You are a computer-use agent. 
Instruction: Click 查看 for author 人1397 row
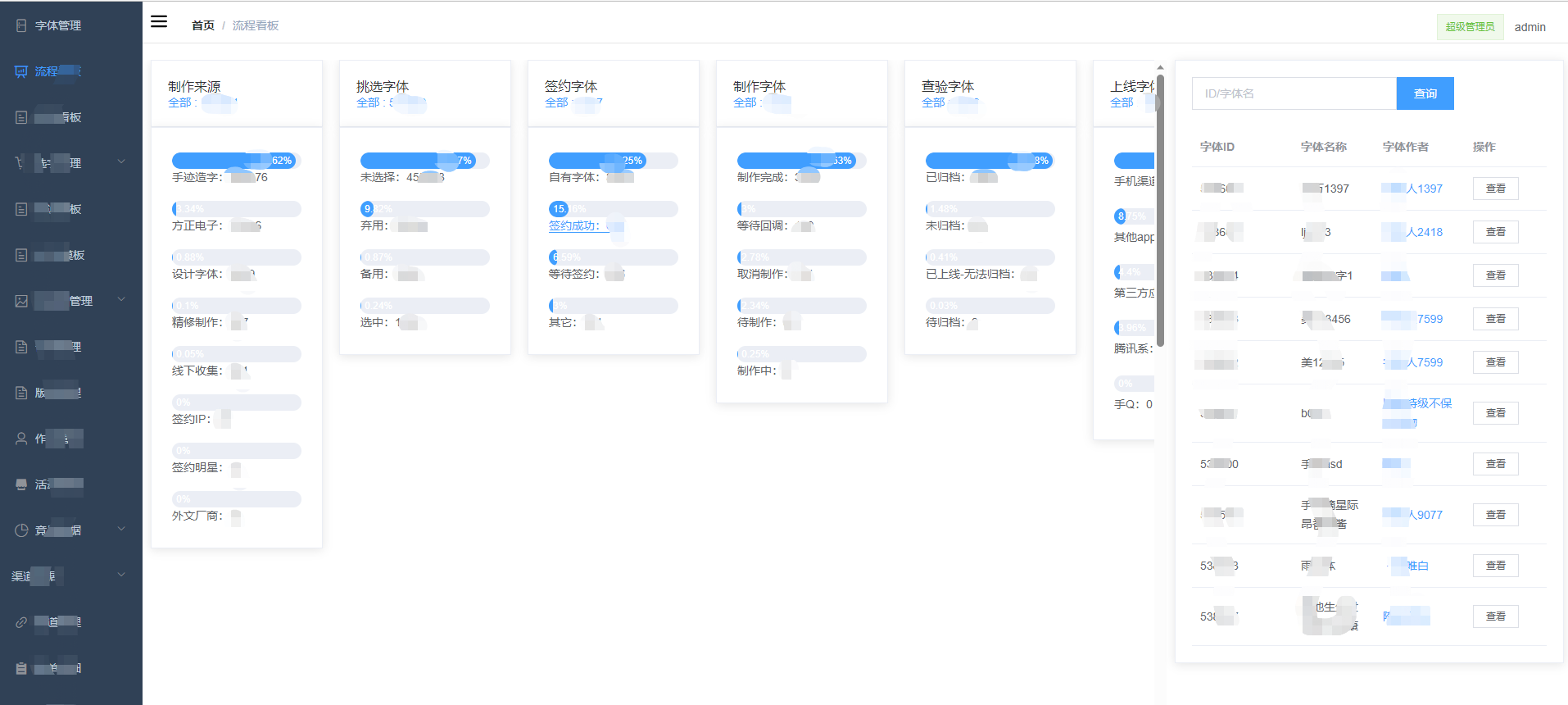click(x=1495, y=189)
